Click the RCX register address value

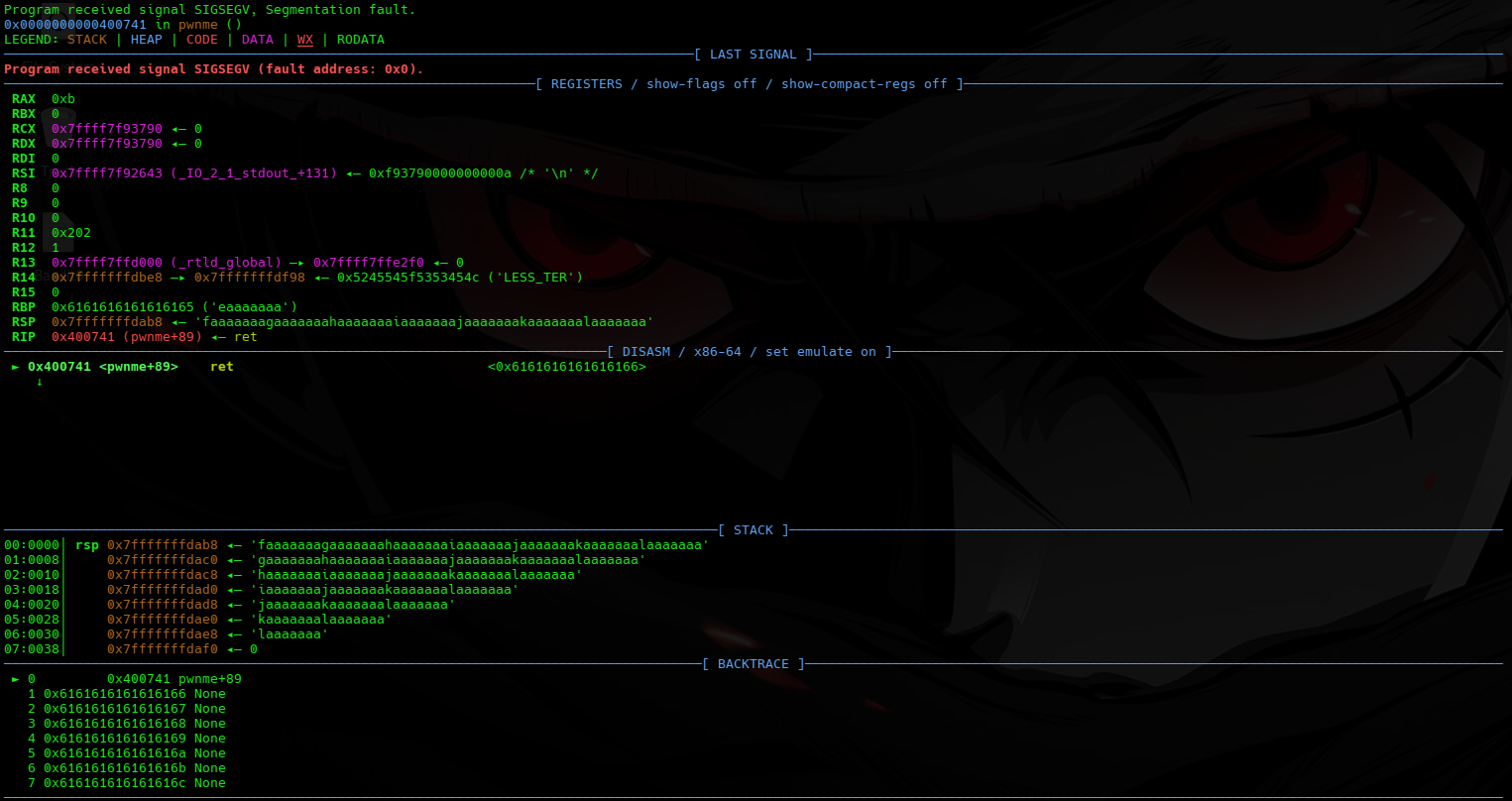pos(107,129)
